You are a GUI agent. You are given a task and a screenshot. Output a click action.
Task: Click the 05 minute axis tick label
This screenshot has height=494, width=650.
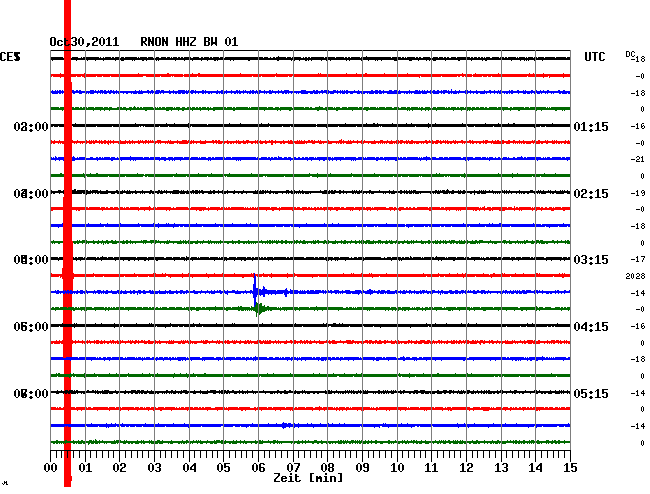223,468
